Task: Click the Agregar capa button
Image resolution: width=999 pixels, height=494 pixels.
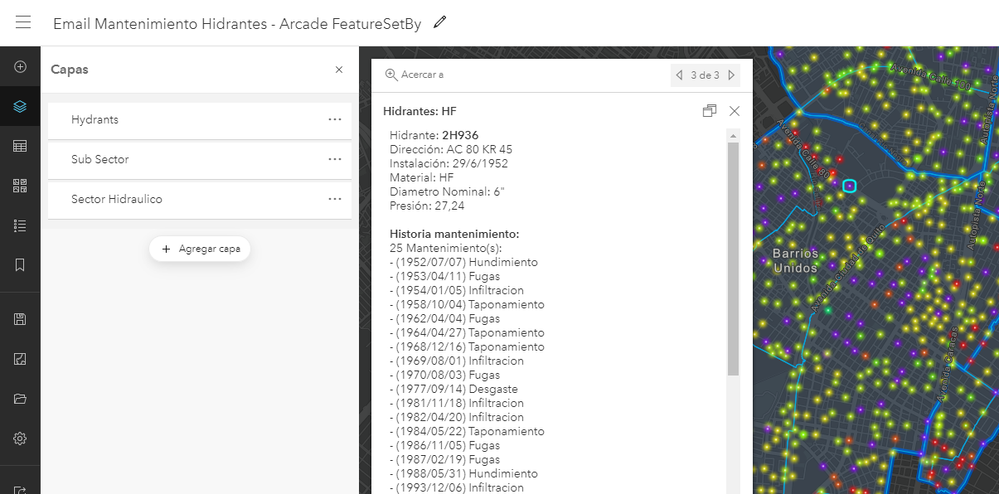Action: click(x=200, y=249)
